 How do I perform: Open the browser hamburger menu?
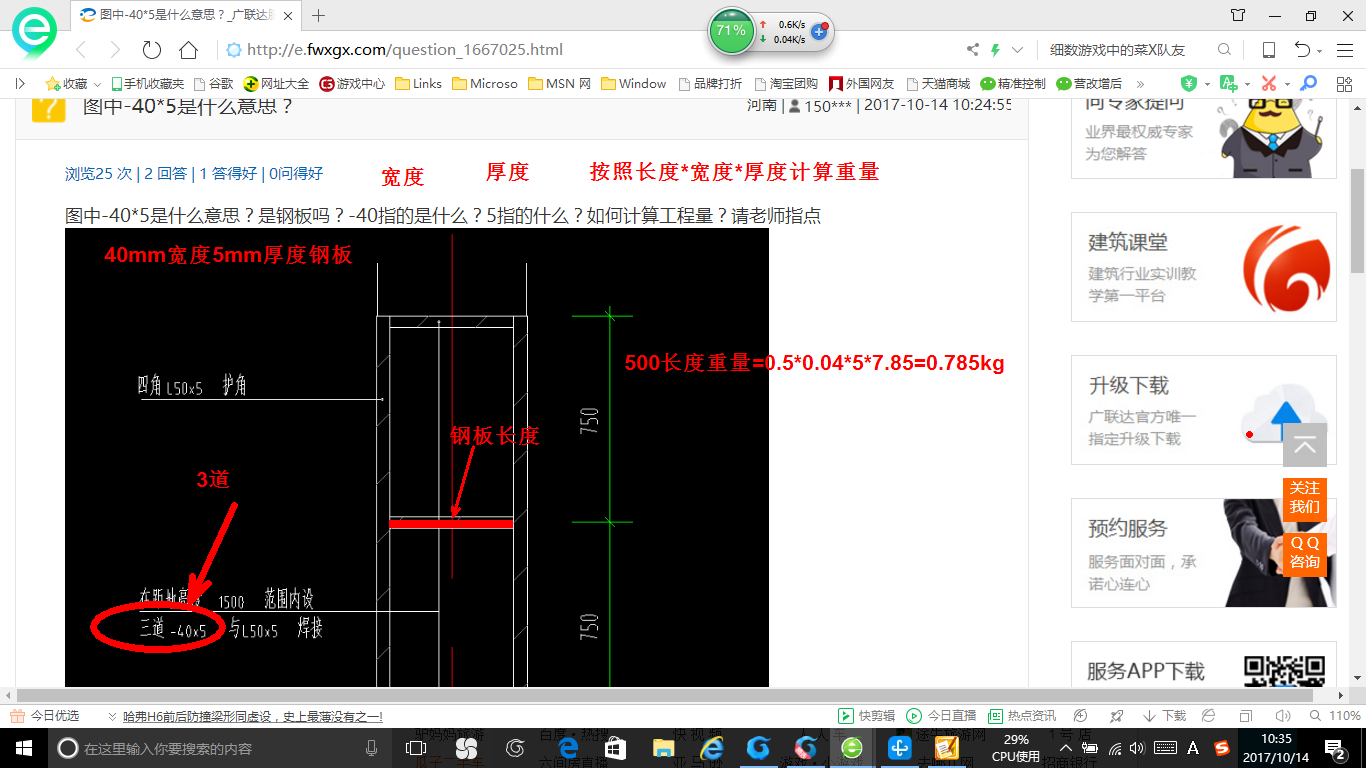(1344, 50)
